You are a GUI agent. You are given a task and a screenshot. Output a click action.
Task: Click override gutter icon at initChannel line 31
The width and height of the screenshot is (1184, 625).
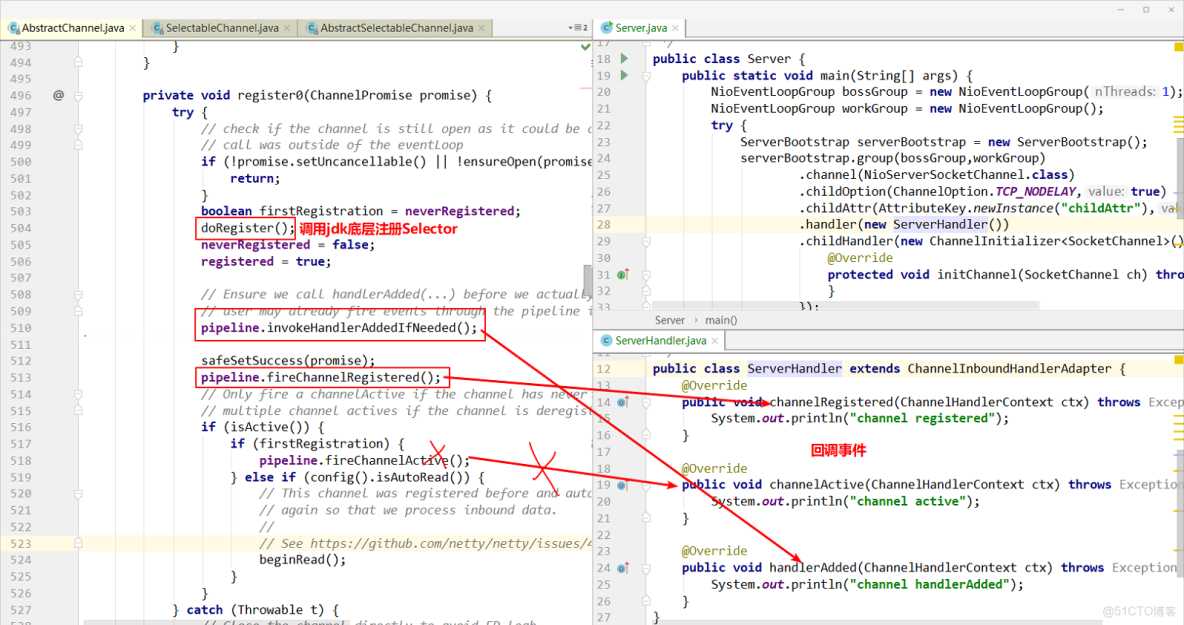tap(622, 275)
